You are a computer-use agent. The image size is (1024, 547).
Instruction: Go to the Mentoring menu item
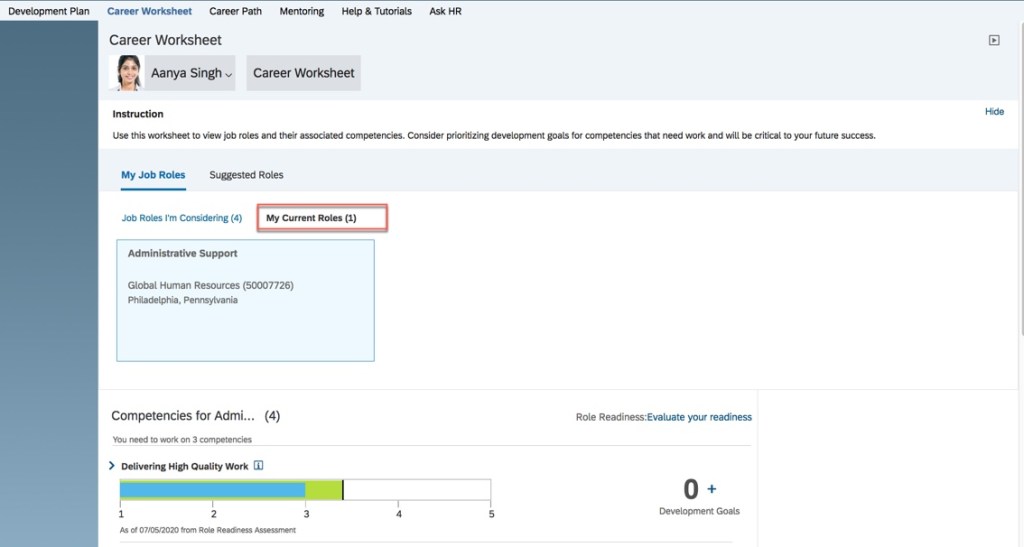301,12
